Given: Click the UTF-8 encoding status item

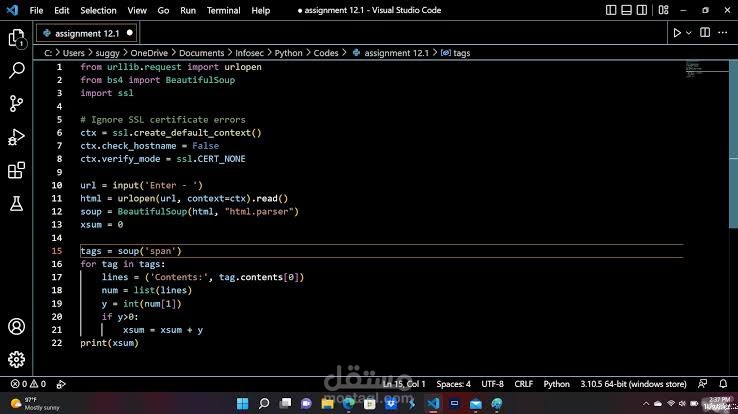Looking at the screenshot, I should point(492,384).
